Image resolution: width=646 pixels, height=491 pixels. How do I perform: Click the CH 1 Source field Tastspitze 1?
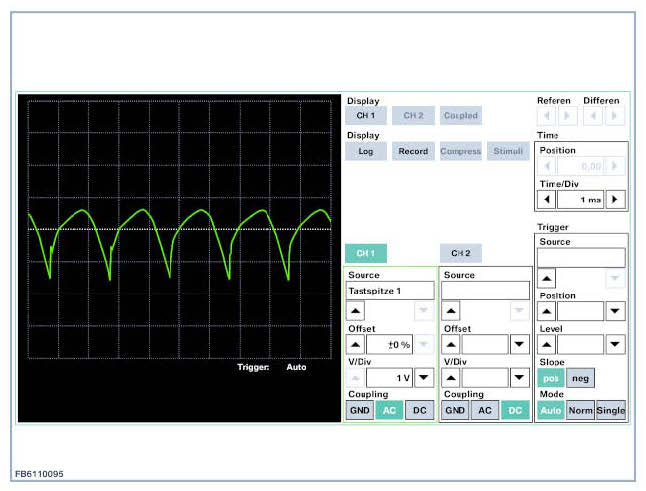pos(390,291)
